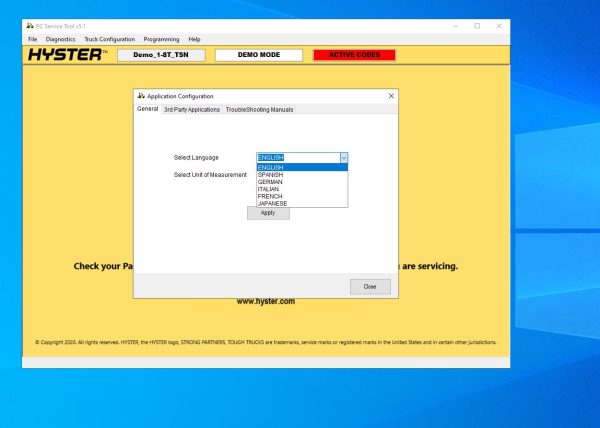The height and width of the screenshot is (428, 600).
Task: Open the File menu
Action: click(x=33, y=39)
